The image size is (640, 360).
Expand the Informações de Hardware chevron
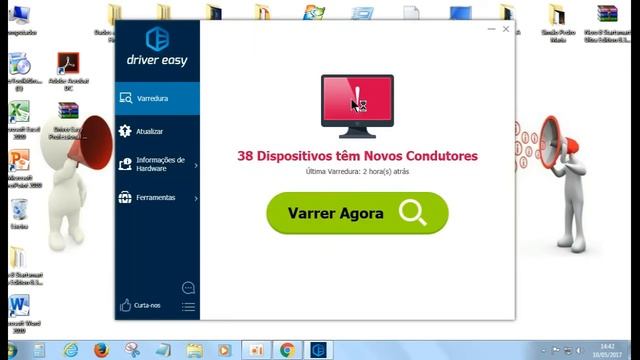(196, 165)
